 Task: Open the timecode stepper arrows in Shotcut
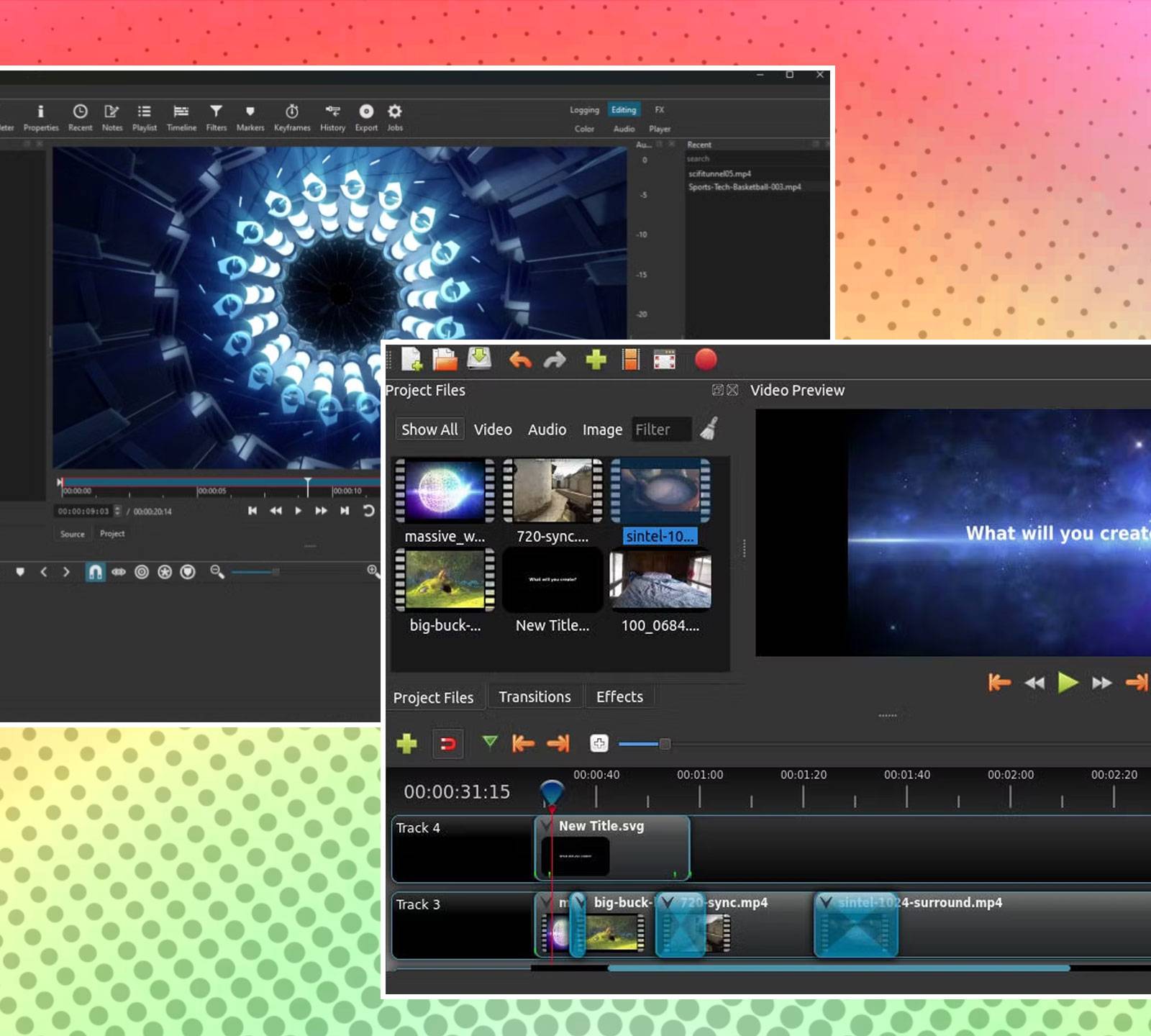[x=118, y=512]
